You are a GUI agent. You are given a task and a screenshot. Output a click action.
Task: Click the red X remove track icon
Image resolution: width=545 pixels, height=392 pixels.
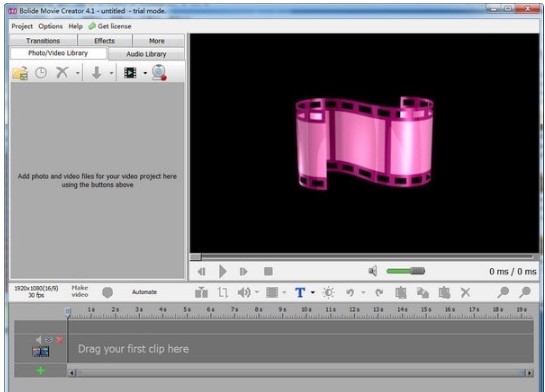point(60,340)
